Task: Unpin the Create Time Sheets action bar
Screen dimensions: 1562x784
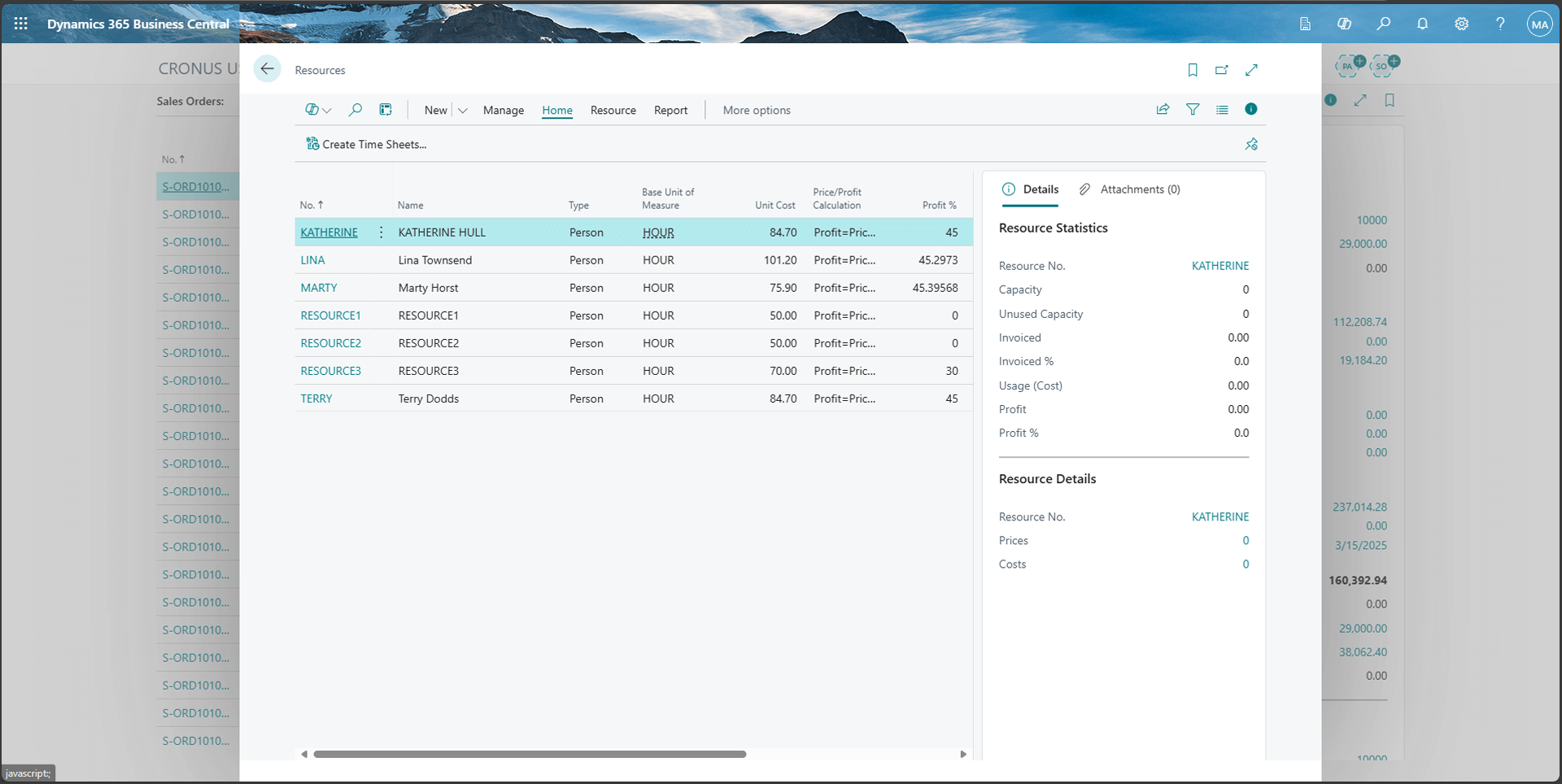Action: coord(1251,144)
